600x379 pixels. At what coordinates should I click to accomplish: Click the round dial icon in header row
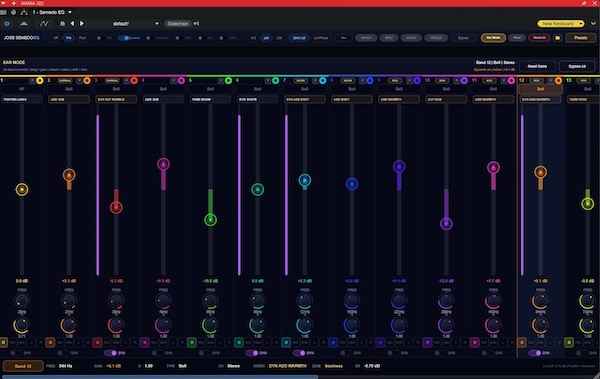13,12
